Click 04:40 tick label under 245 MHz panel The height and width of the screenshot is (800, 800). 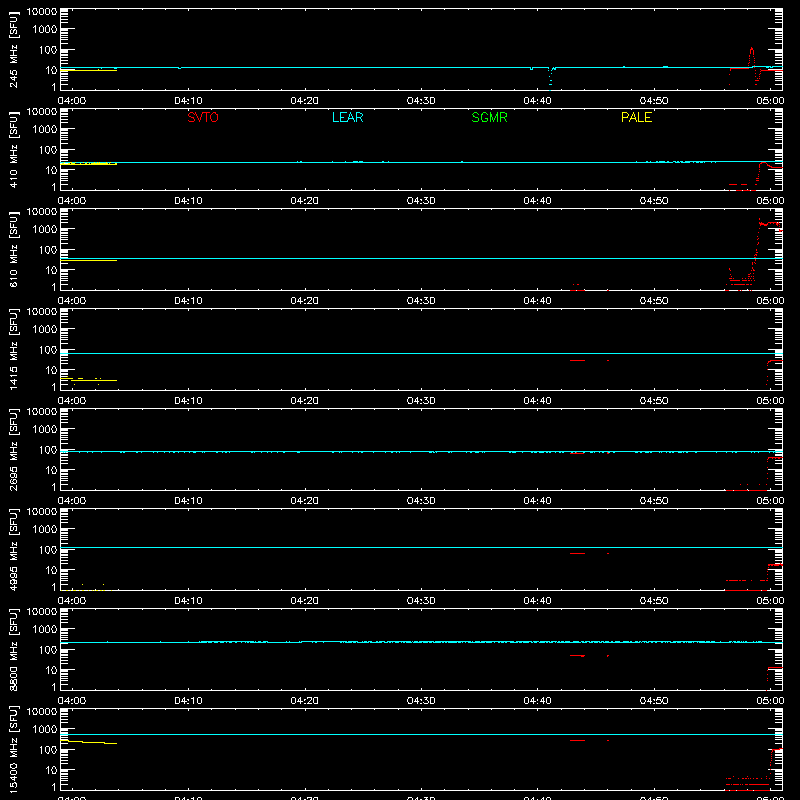click(537, 101)
